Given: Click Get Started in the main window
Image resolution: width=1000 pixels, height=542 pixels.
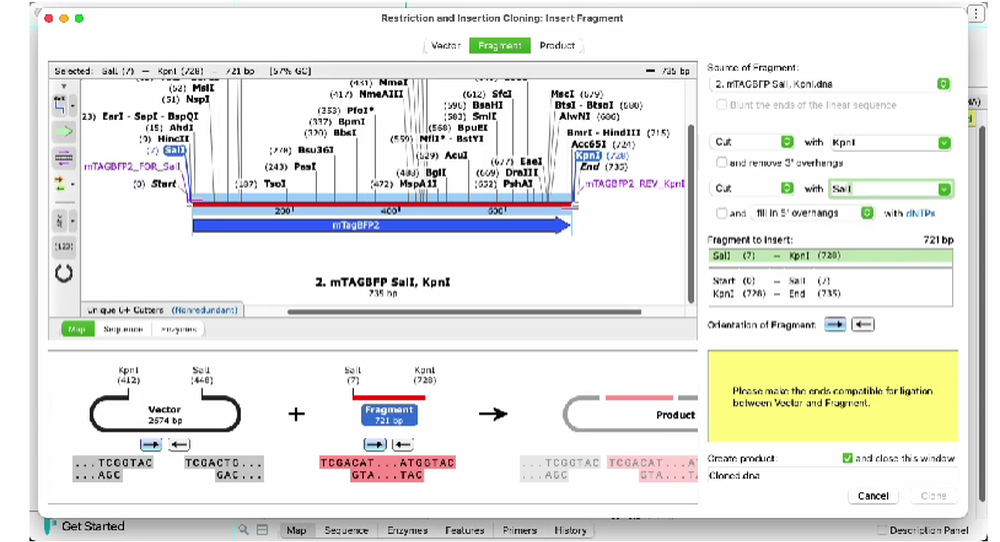Looking at the screenshot, I should (x=93, y=526).
